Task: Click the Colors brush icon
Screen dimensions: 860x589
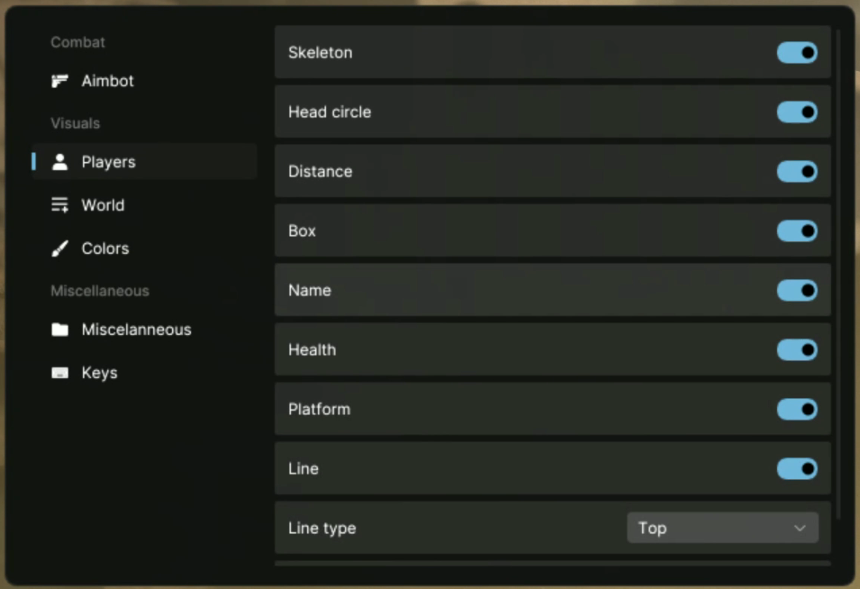Action: point(60,248)
